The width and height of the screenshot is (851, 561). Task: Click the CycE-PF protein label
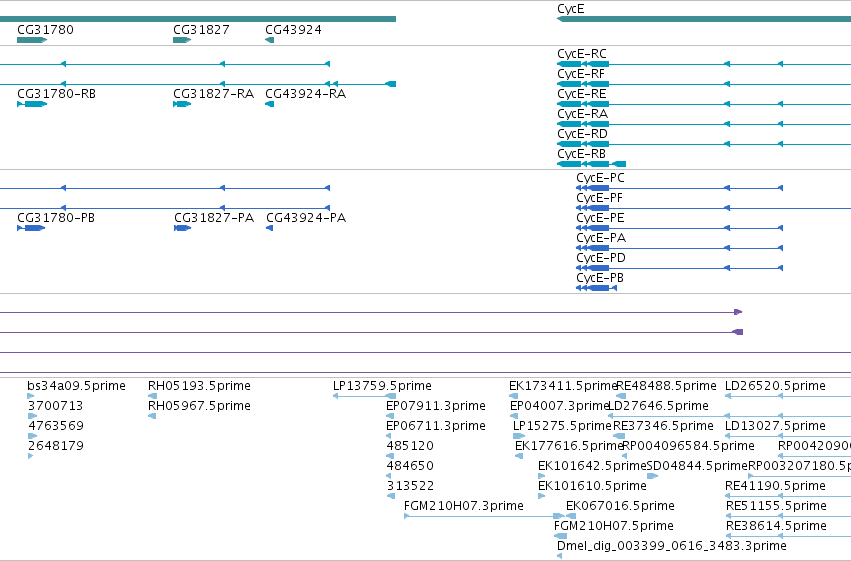point(599,198)
